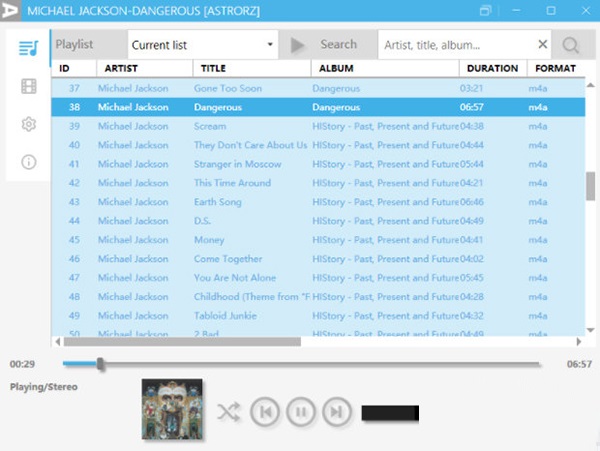The width and height of the screenshot is (600, 451).
Task: Skip to the next track
Action: pyautogui.click(x=337, y=412)
